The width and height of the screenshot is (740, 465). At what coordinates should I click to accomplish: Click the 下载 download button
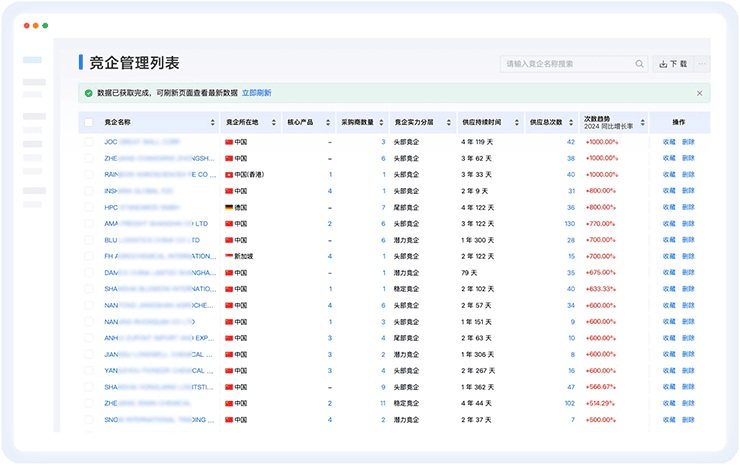pyautogui.click(x=672, y=64)
